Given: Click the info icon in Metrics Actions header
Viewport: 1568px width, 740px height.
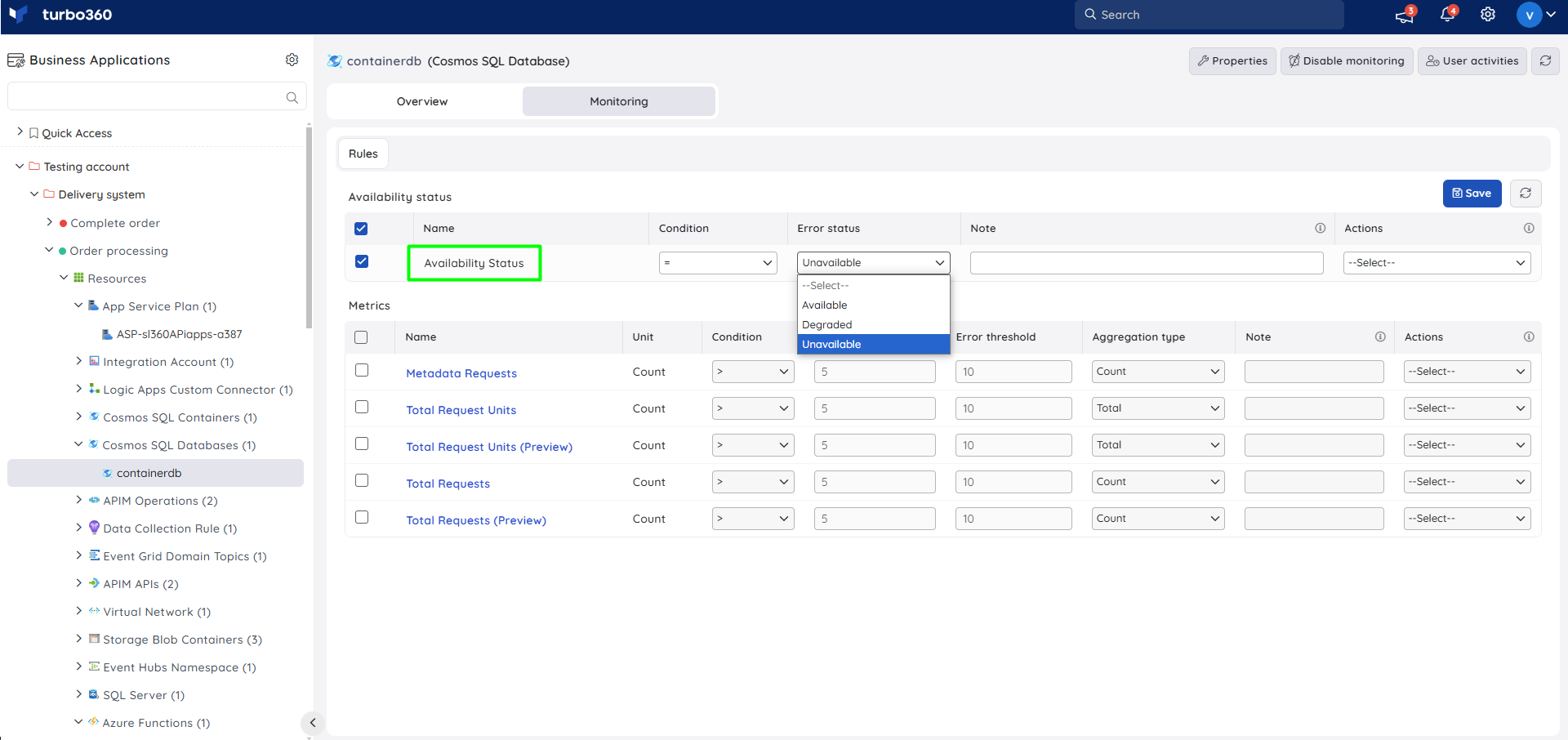Looking at the screenshot, I should (x=1529, y=337).
